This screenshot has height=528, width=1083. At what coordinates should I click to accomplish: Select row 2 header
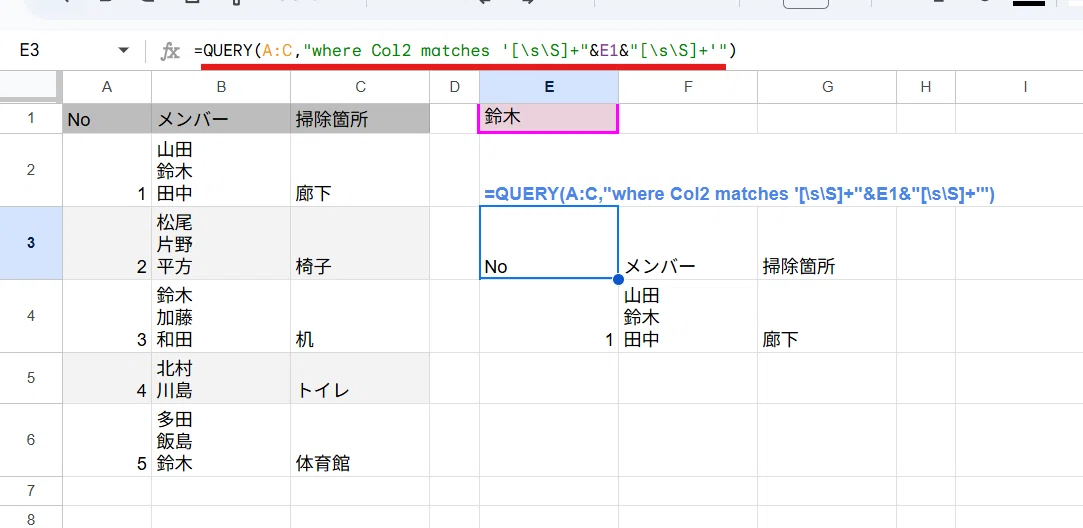31,170
